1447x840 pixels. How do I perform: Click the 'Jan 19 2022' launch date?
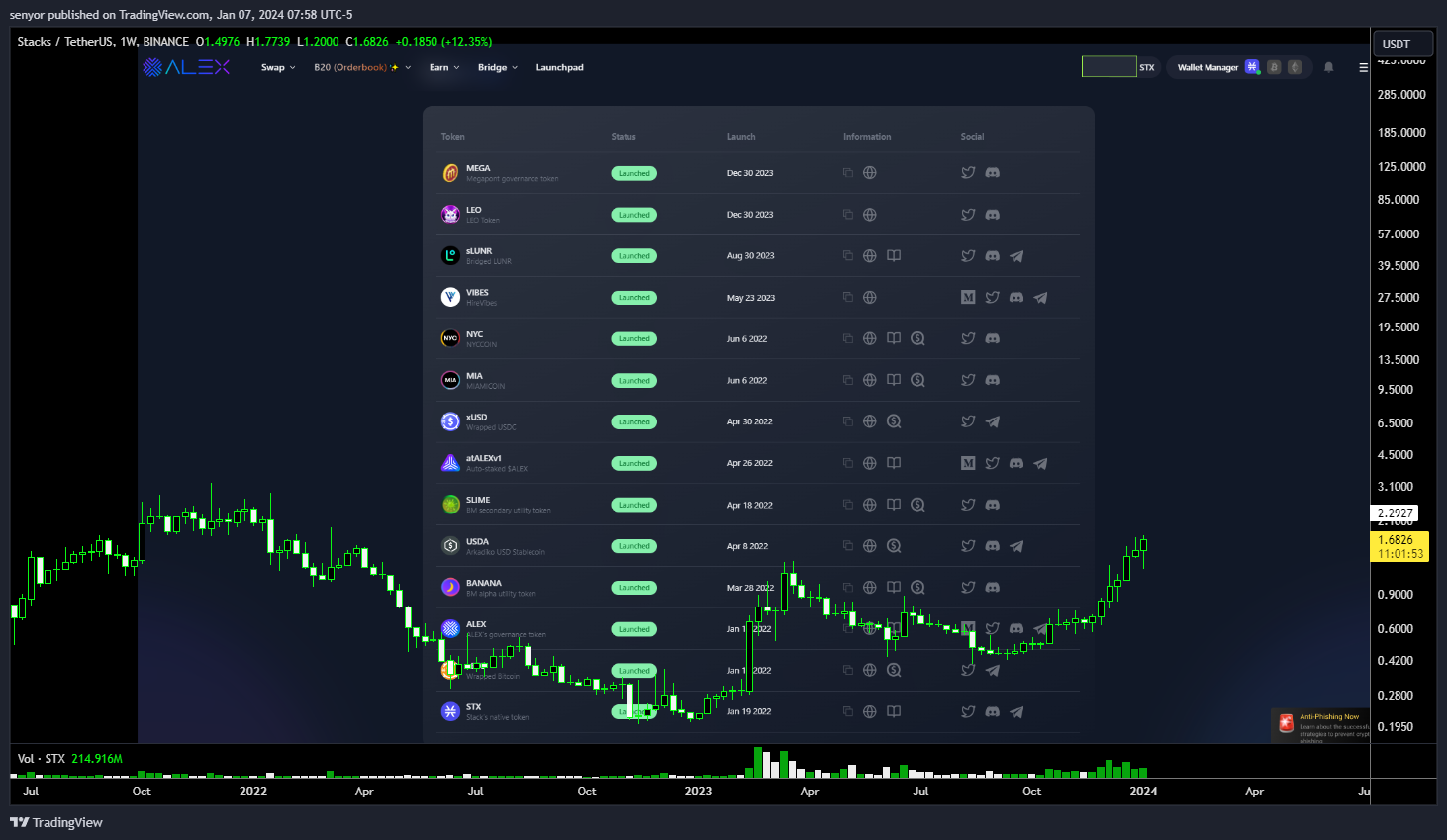(749, 711)
